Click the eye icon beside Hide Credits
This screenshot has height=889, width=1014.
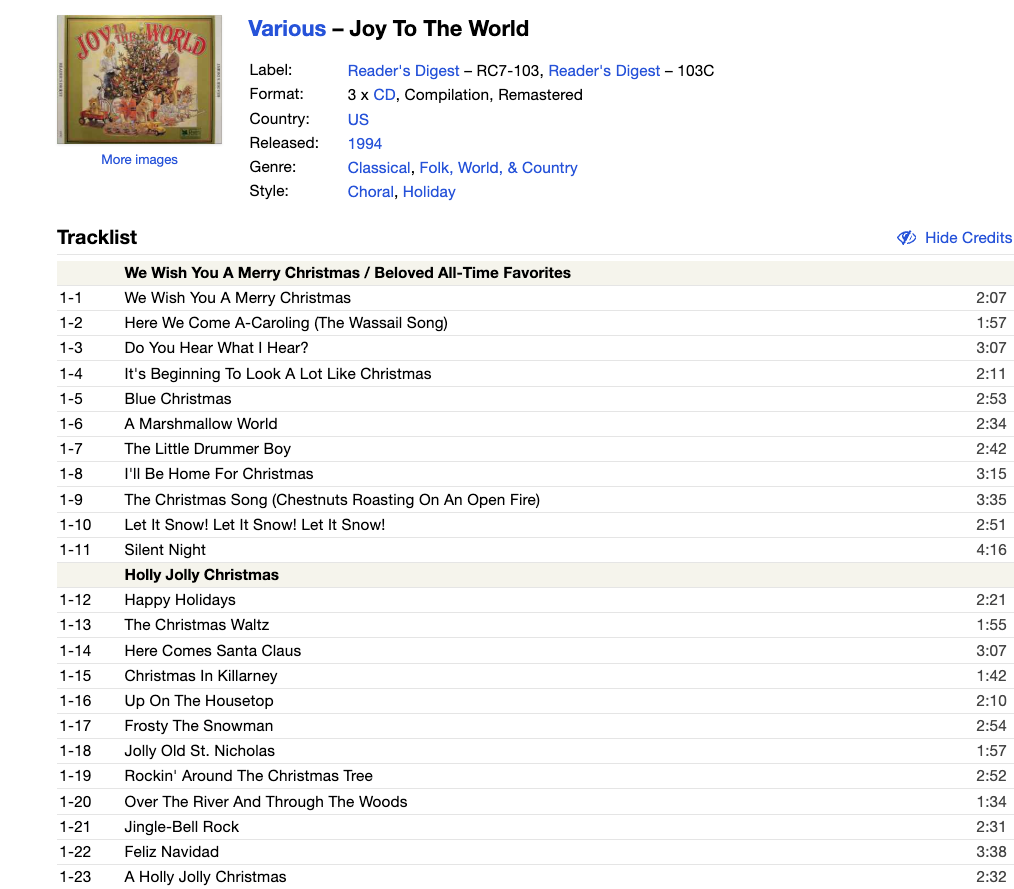tap(906, 238)
